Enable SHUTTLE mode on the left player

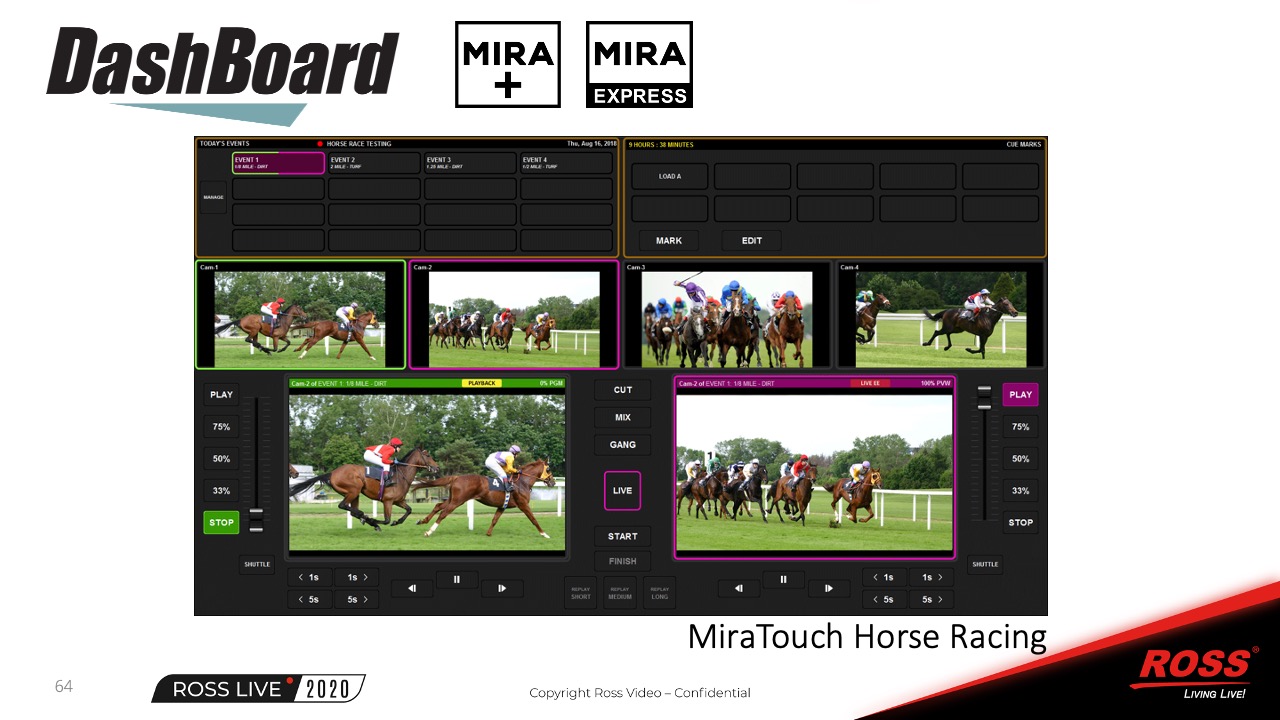pyautogui.click(x=257, y=564)
